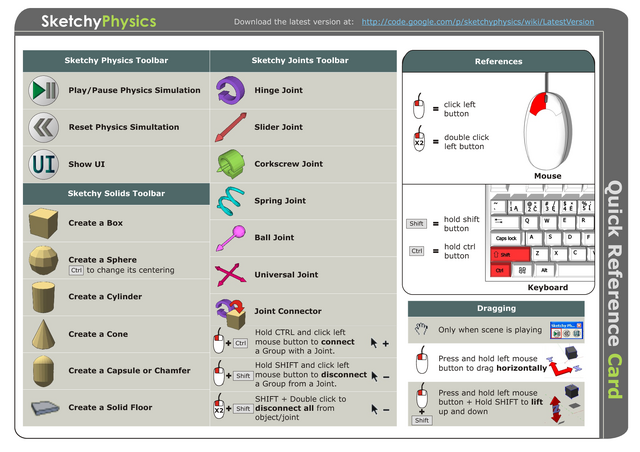
Task: Select the Solid Floor icon
Action: click(45, 407)
